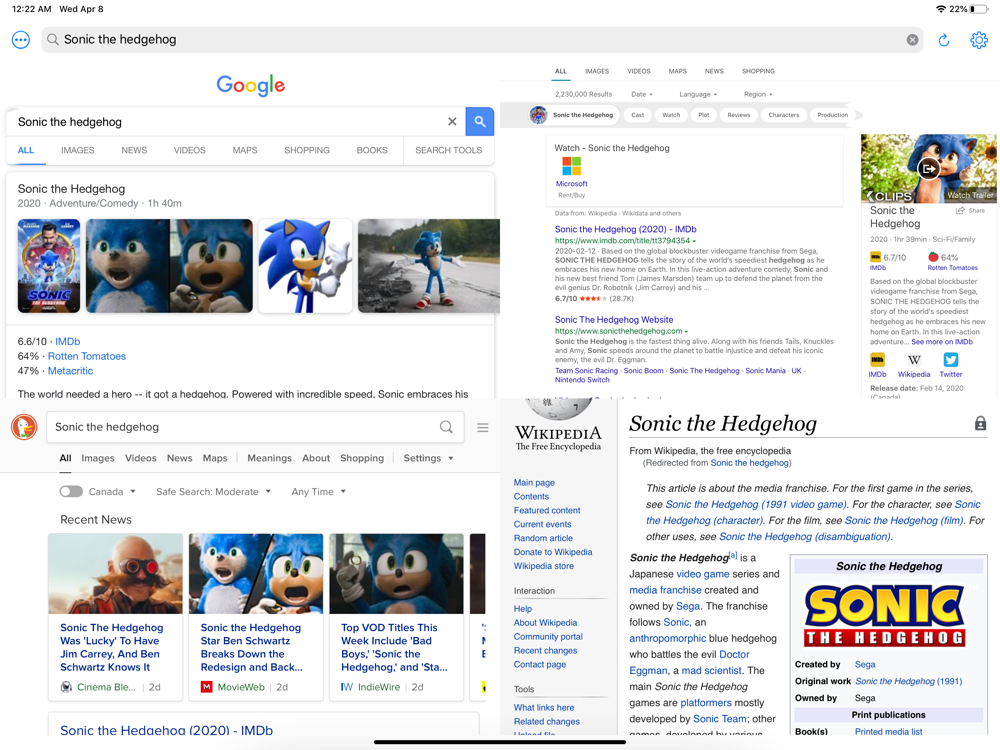
Task: Switch to Google IMAGES tab
Action: click(78, 150)
